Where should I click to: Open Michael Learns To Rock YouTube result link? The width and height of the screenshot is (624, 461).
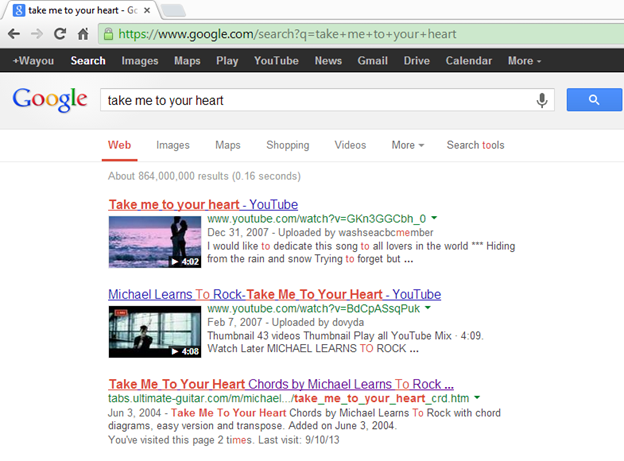(275, 295)
